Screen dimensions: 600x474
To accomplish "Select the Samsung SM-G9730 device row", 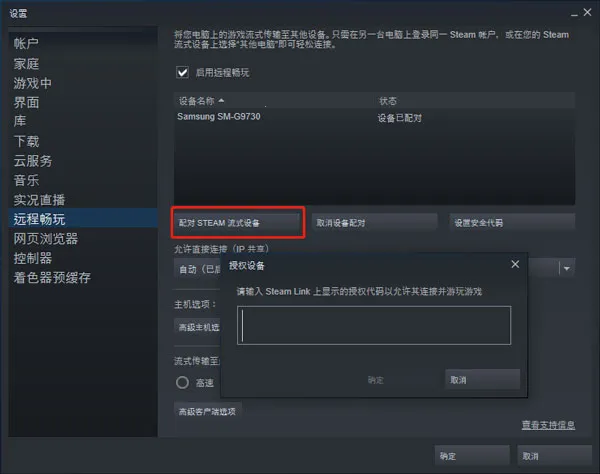I will [x=374, y=117].
